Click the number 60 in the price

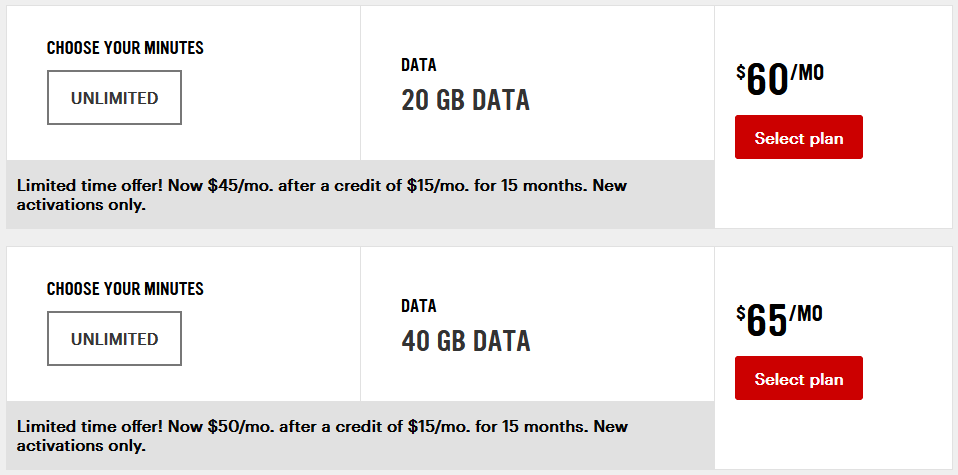[x=768, y=81]
